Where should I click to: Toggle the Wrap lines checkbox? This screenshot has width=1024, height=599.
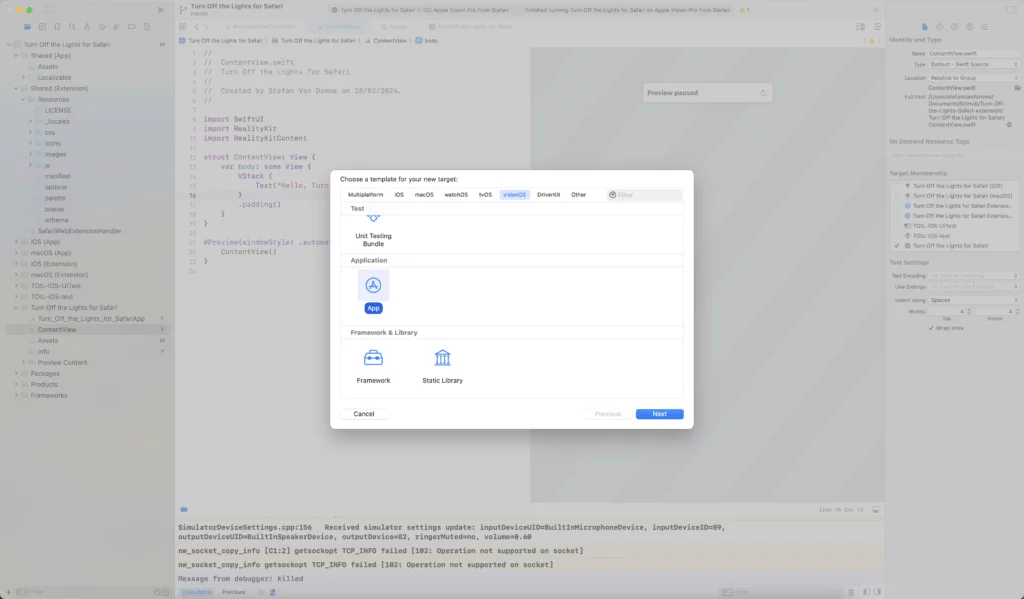[x=931, y=328]
